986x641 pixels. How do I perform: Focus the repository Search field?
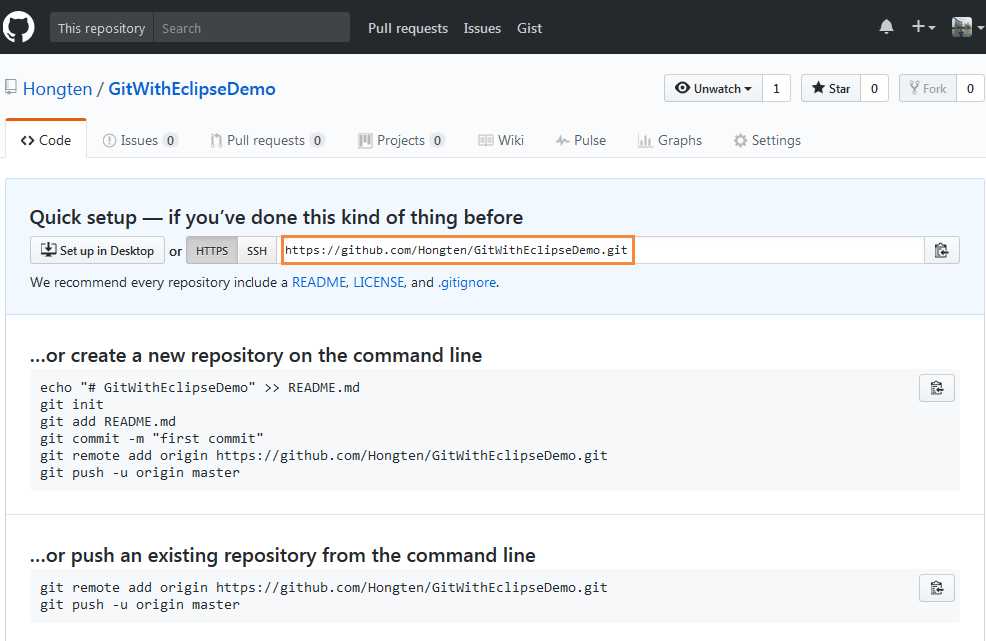coord(252,28)
